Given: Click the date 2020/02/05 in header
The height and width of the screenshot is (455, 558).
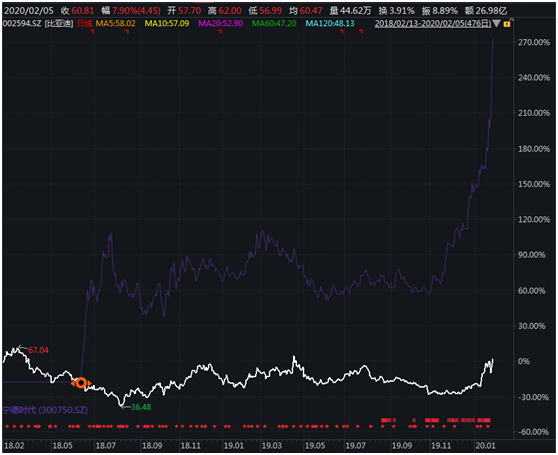Looking at the screenshot, I should pyautogui.click(x=29, y=11).
